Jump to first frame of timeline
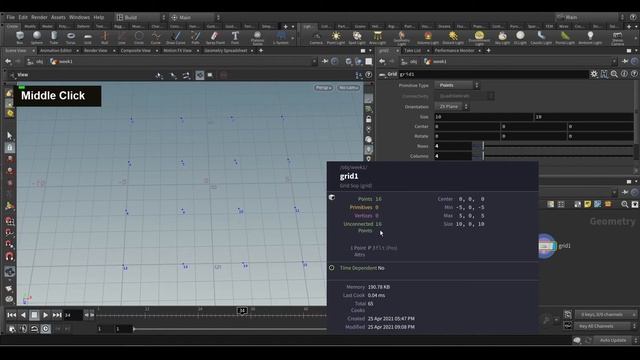The image size is (640, 360). click(11, 315)
